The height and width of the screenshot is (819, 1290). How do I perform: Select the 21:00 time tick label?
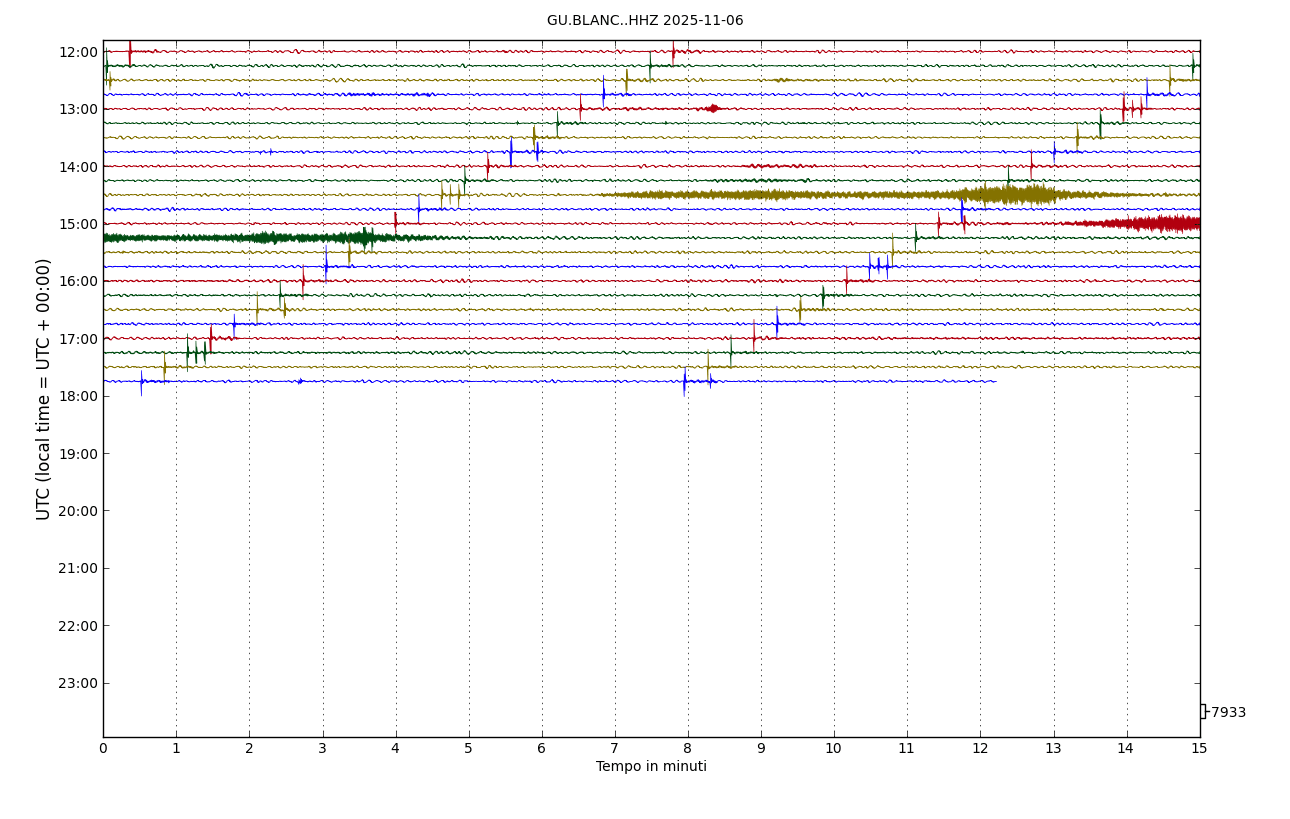(78, 568)
